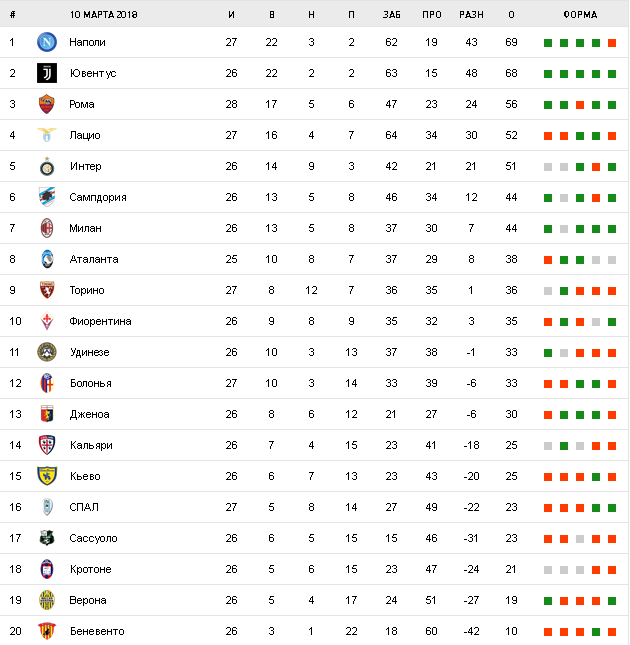Open the Удинезе team page

90,352
